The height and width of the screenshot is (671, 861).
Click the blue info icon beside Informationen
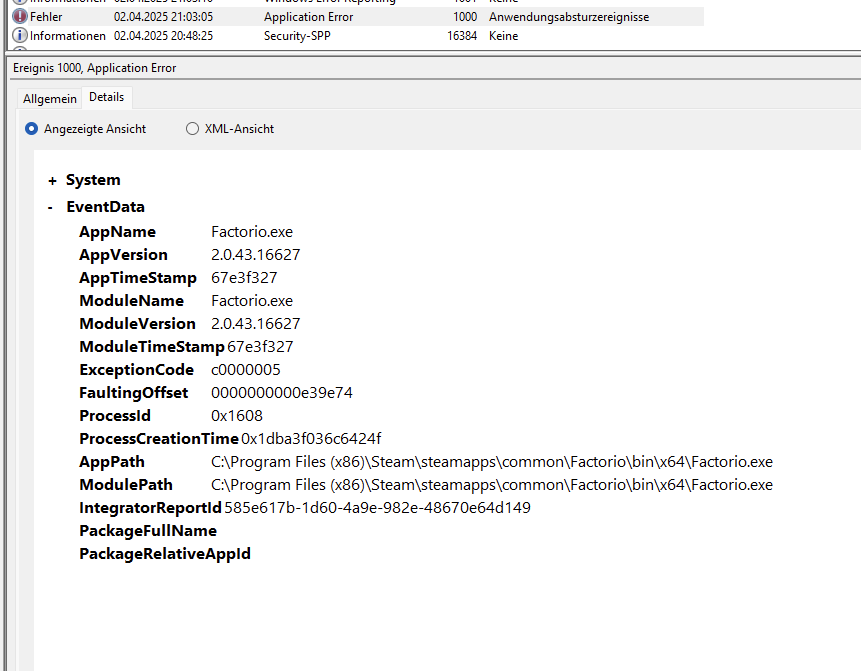19,36
